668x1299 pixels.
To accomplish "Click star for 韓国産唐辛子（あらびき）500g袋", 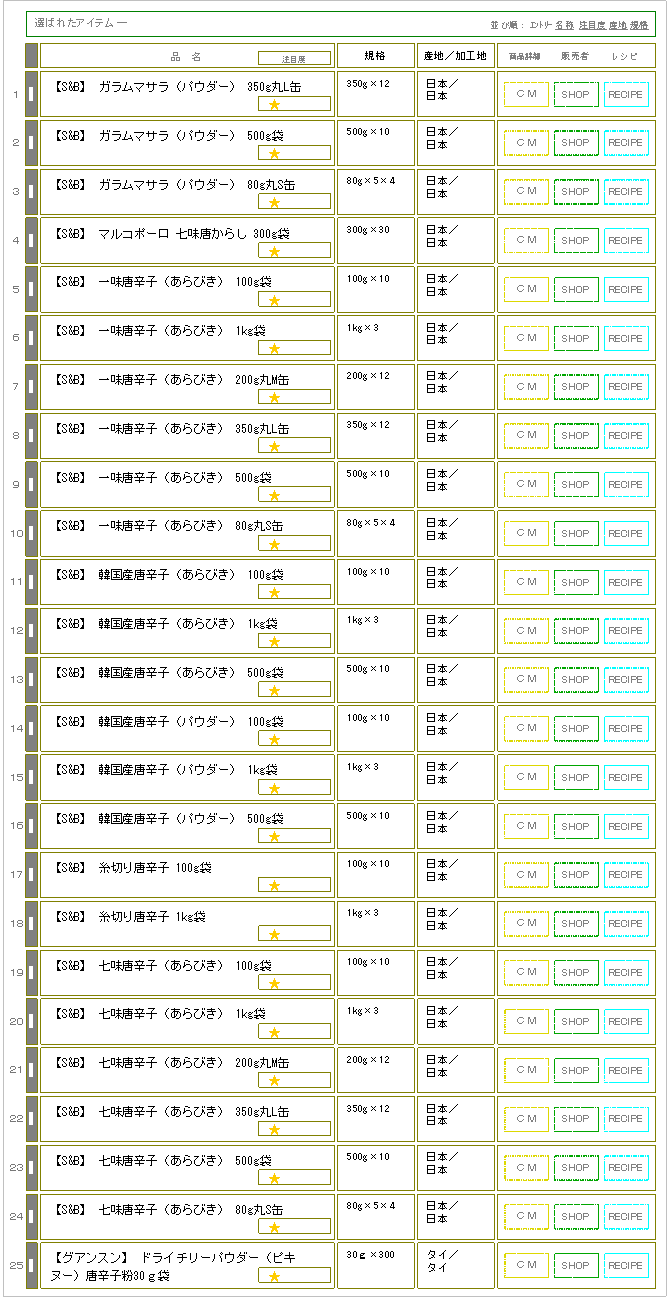I will (274, 690).
